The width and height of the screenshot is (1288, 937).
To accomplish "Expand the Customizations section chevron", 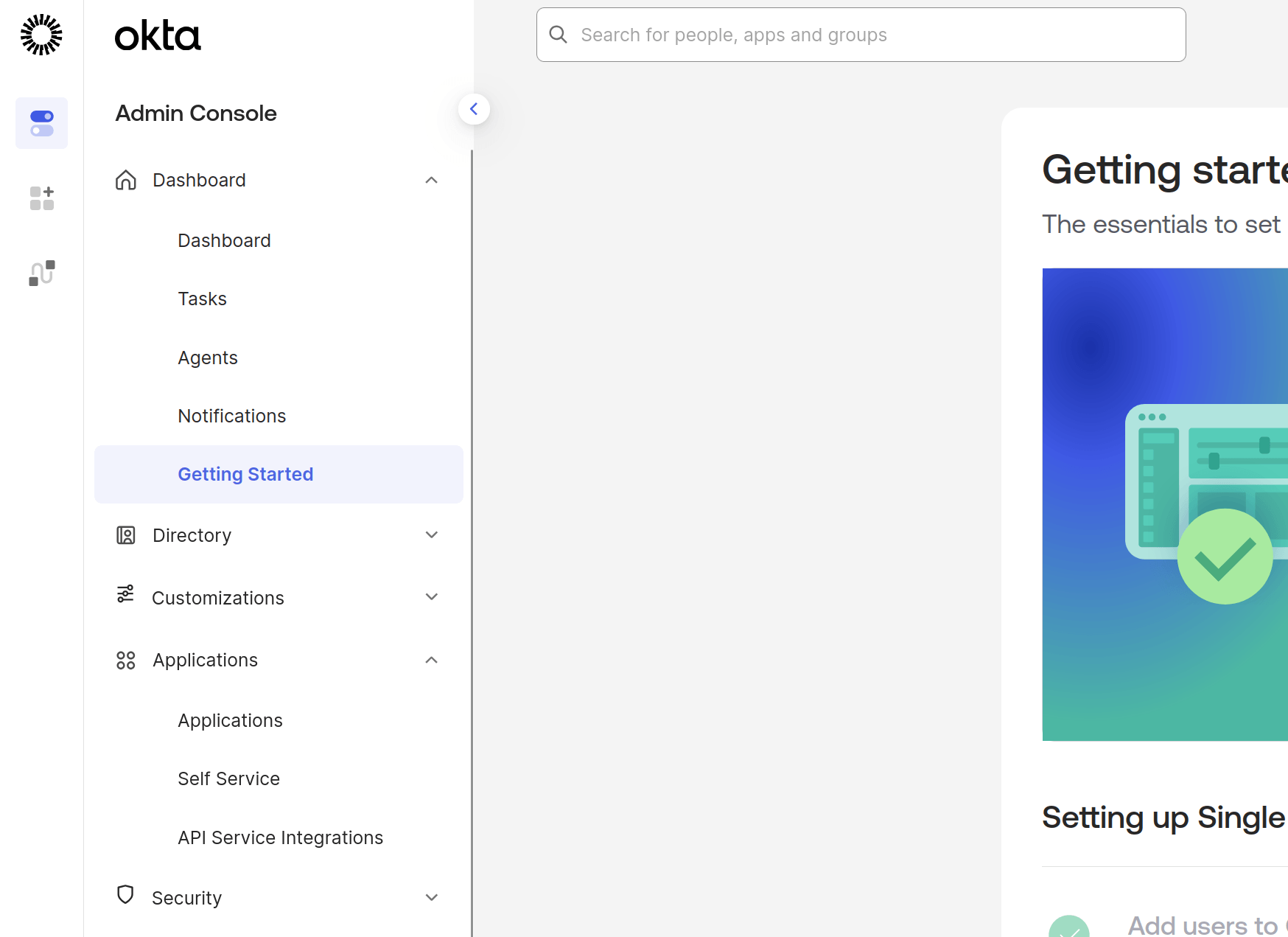I will [432, 597].
